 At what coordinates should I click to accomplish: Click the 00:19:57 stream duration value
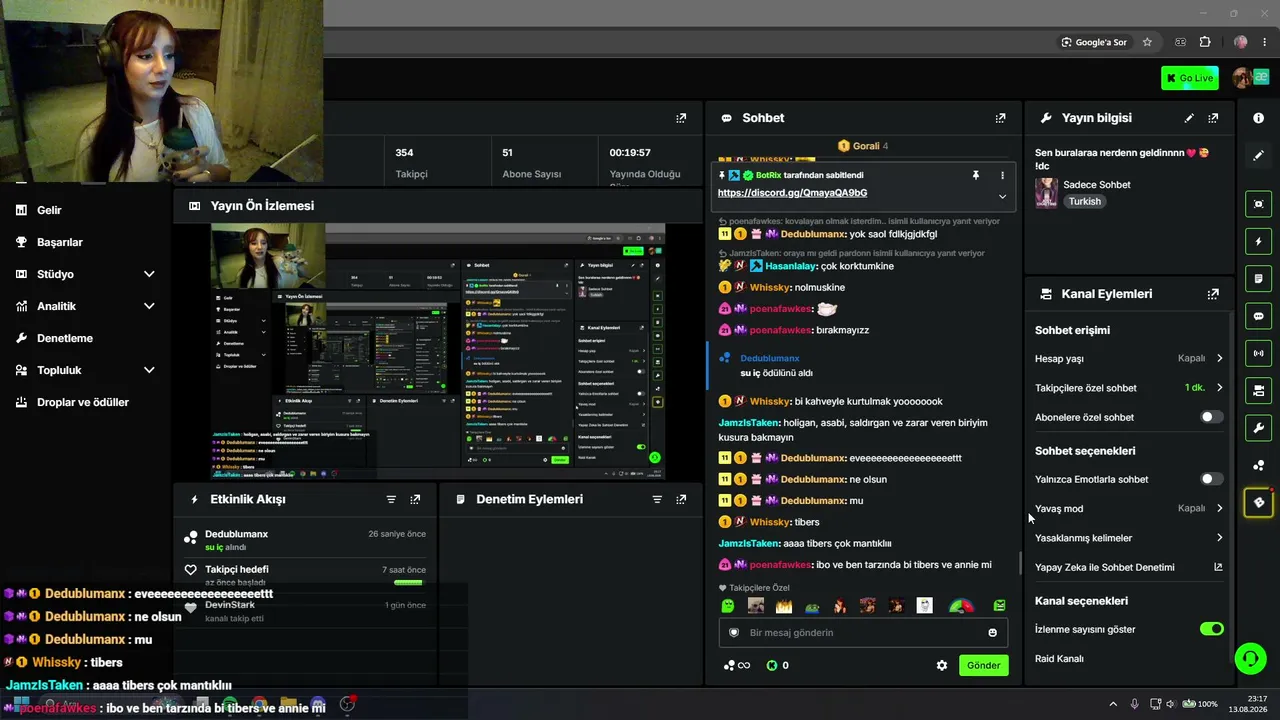[630, 153]
